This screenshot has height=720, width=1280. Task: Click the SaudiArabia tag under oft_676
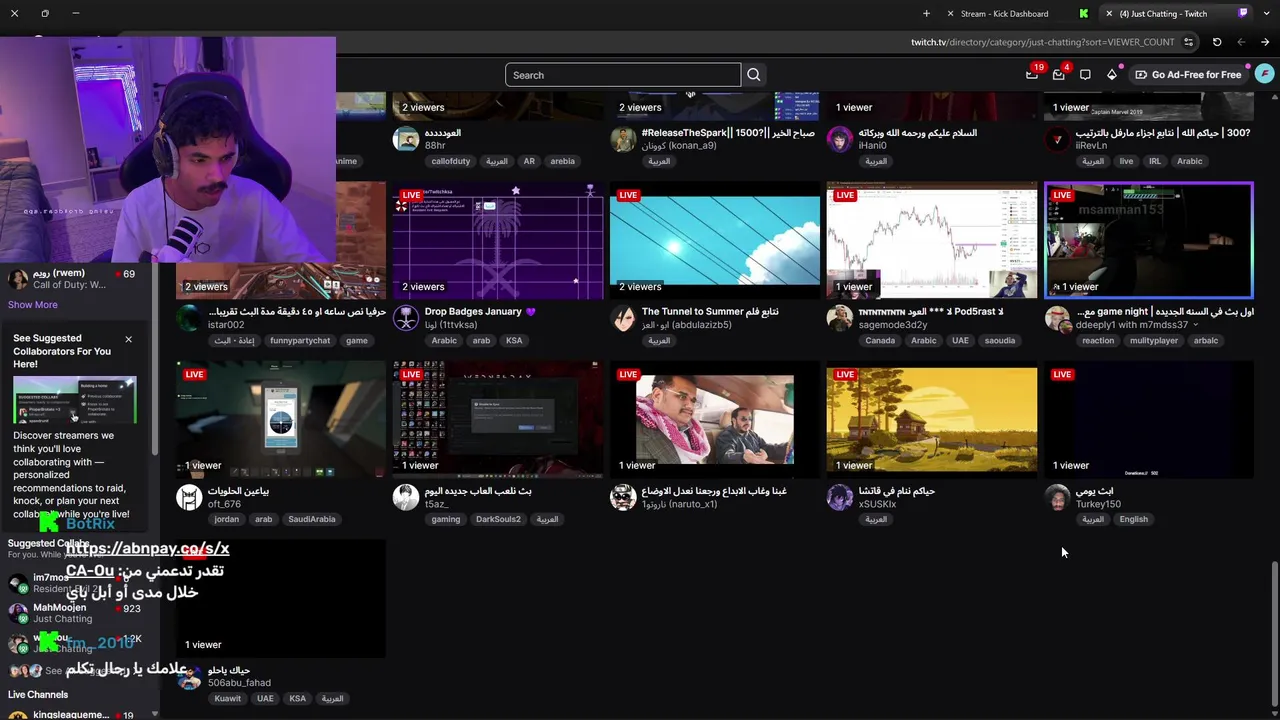[312, 520]
